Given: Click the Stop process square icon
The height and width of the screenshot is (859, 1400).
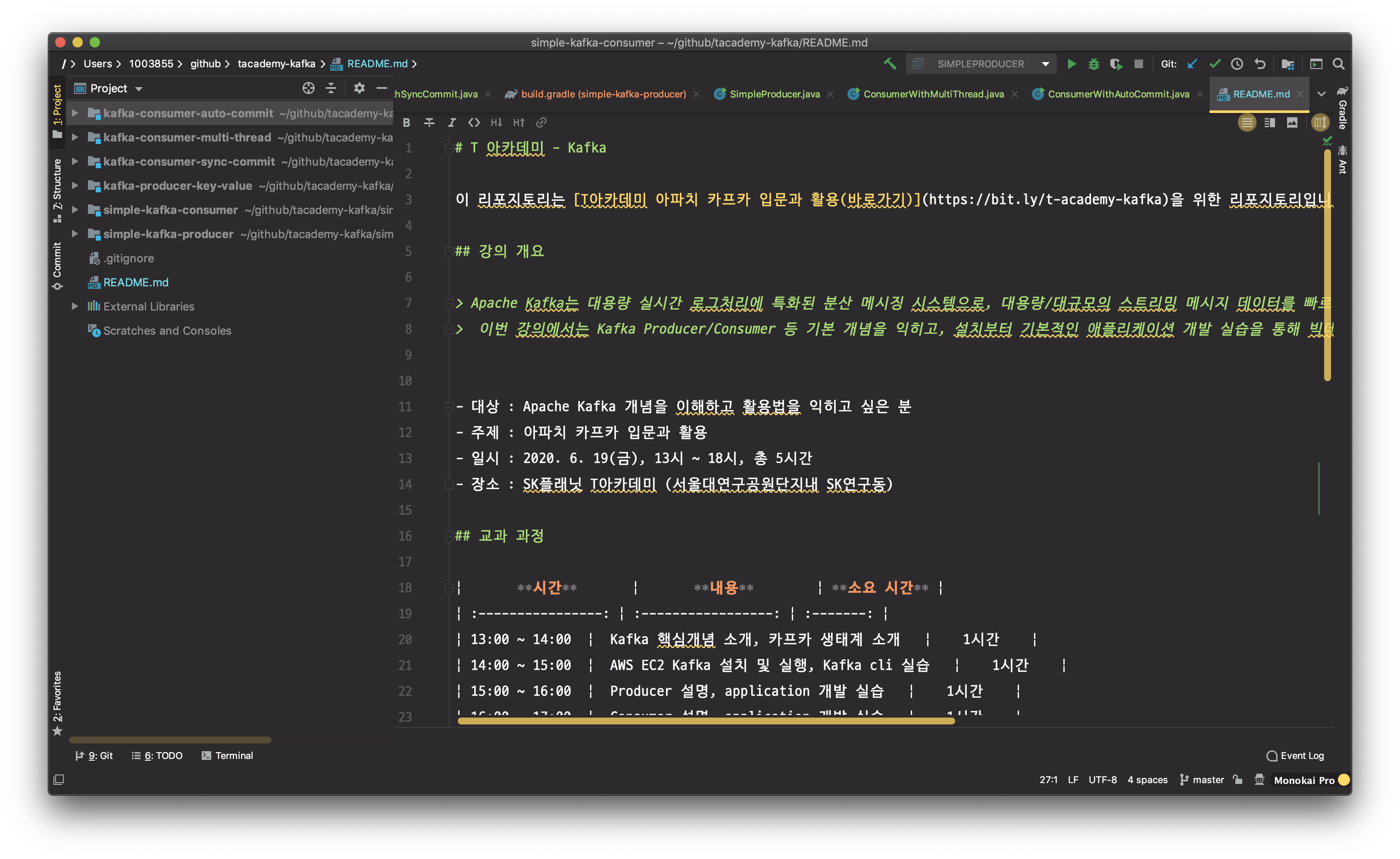Looking at the screenshot, I should pyautogui.click(x=1138, y=64).
